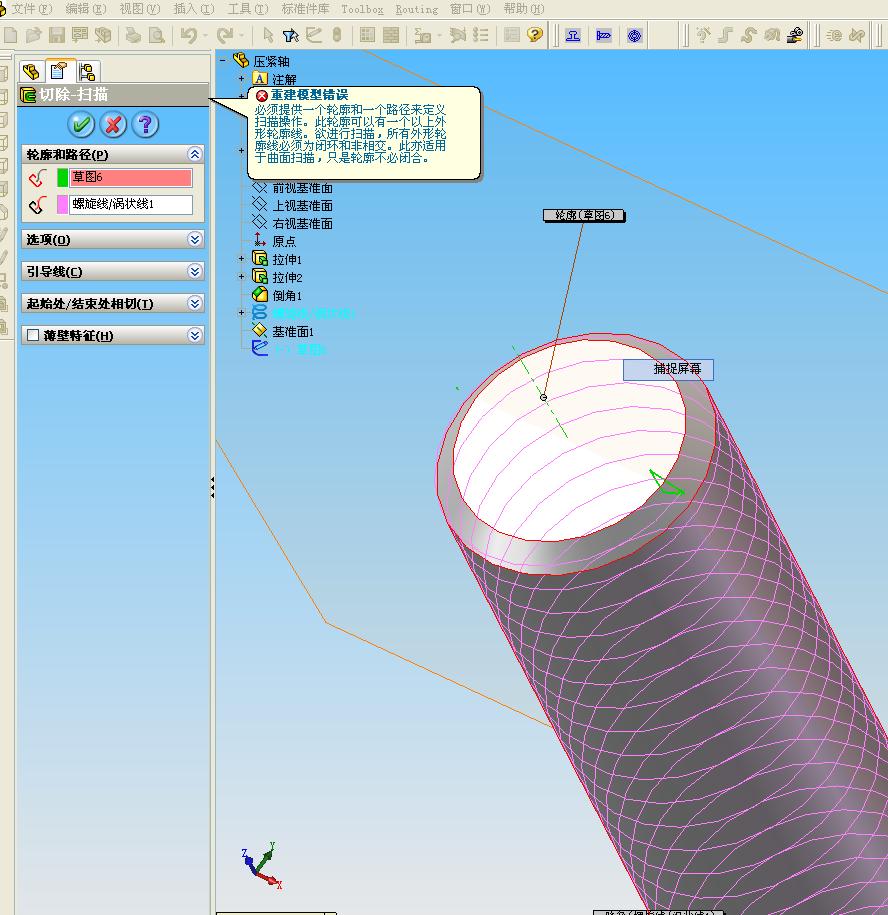Image resolution: width=888 pixels, height=915 pixels.
Task: Select the 拉伸2 extrude feature
Action: tap(287, 278)
